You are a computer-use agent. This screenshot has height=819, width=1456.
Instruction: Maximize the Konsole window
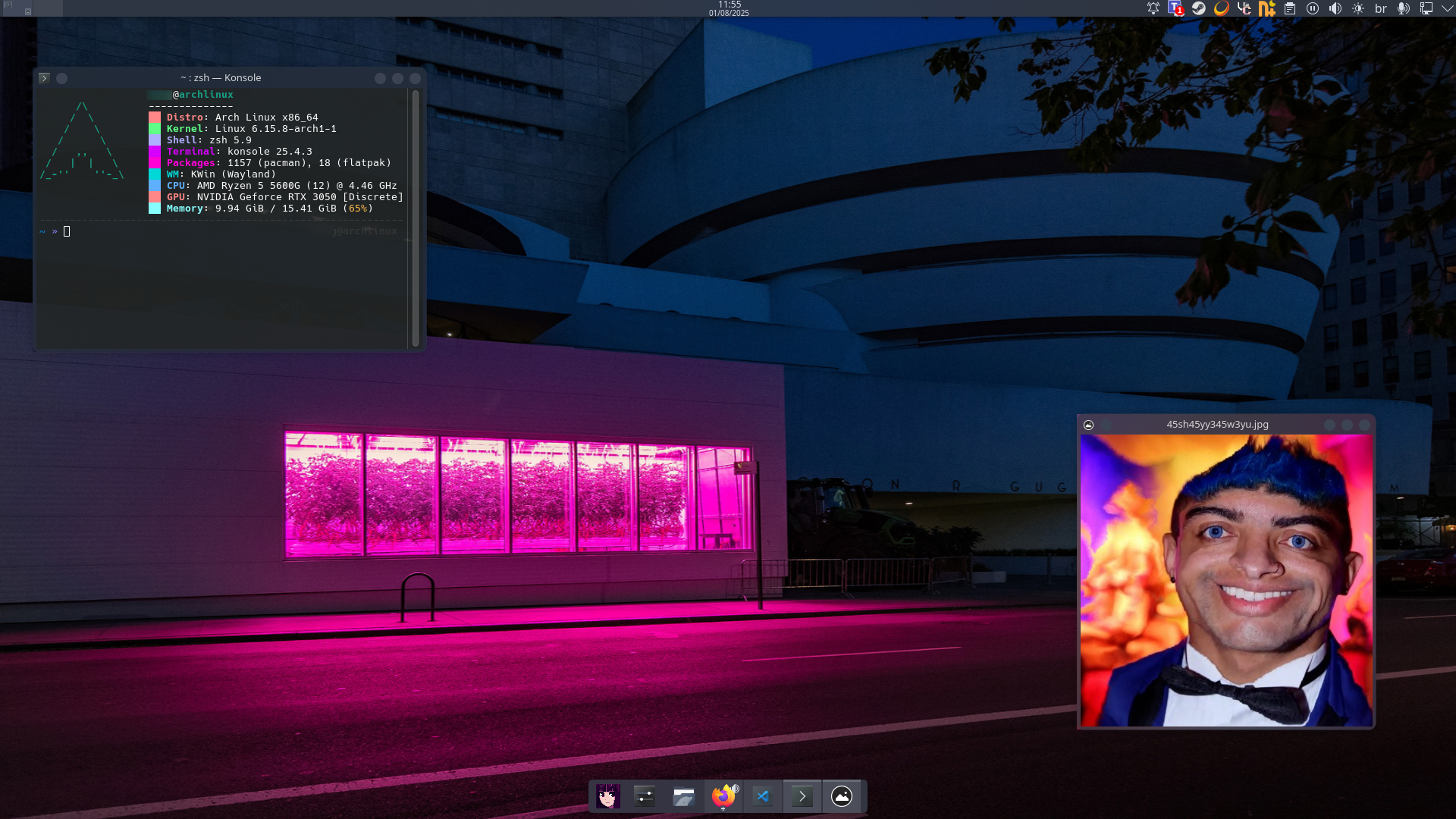pyautogui.click(x=397, y=78)
